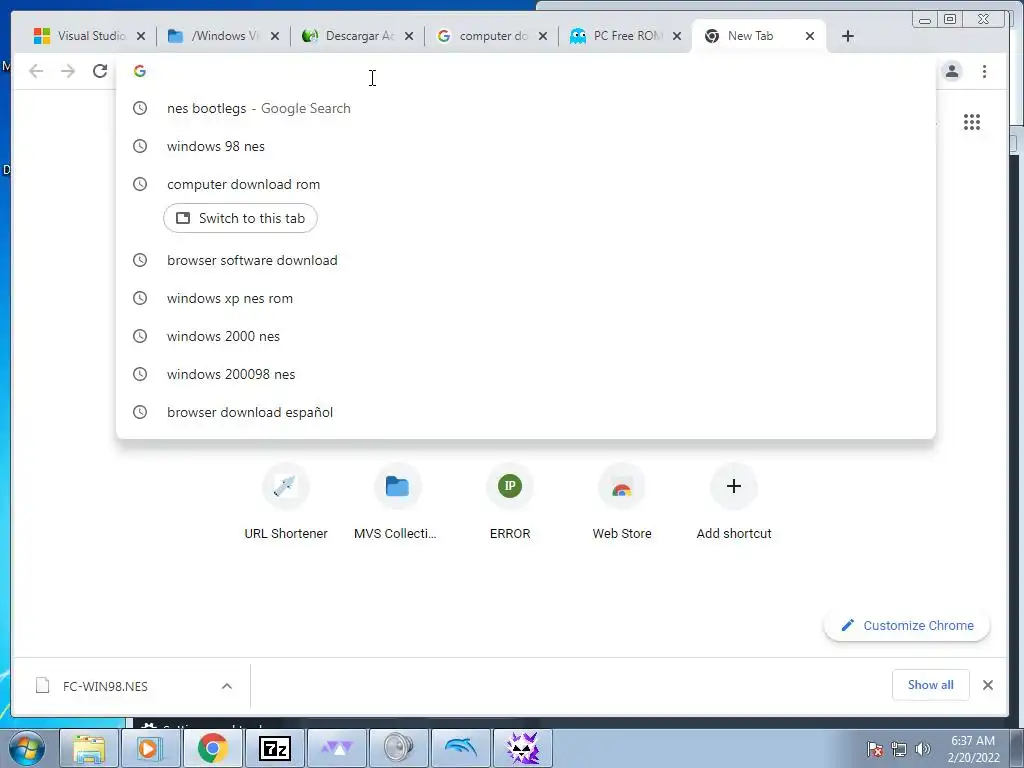Viewport: 1024px width, 768px height.
Task: Close the Descargar tab
Action: pyautogui.click(x=409, y=37)
